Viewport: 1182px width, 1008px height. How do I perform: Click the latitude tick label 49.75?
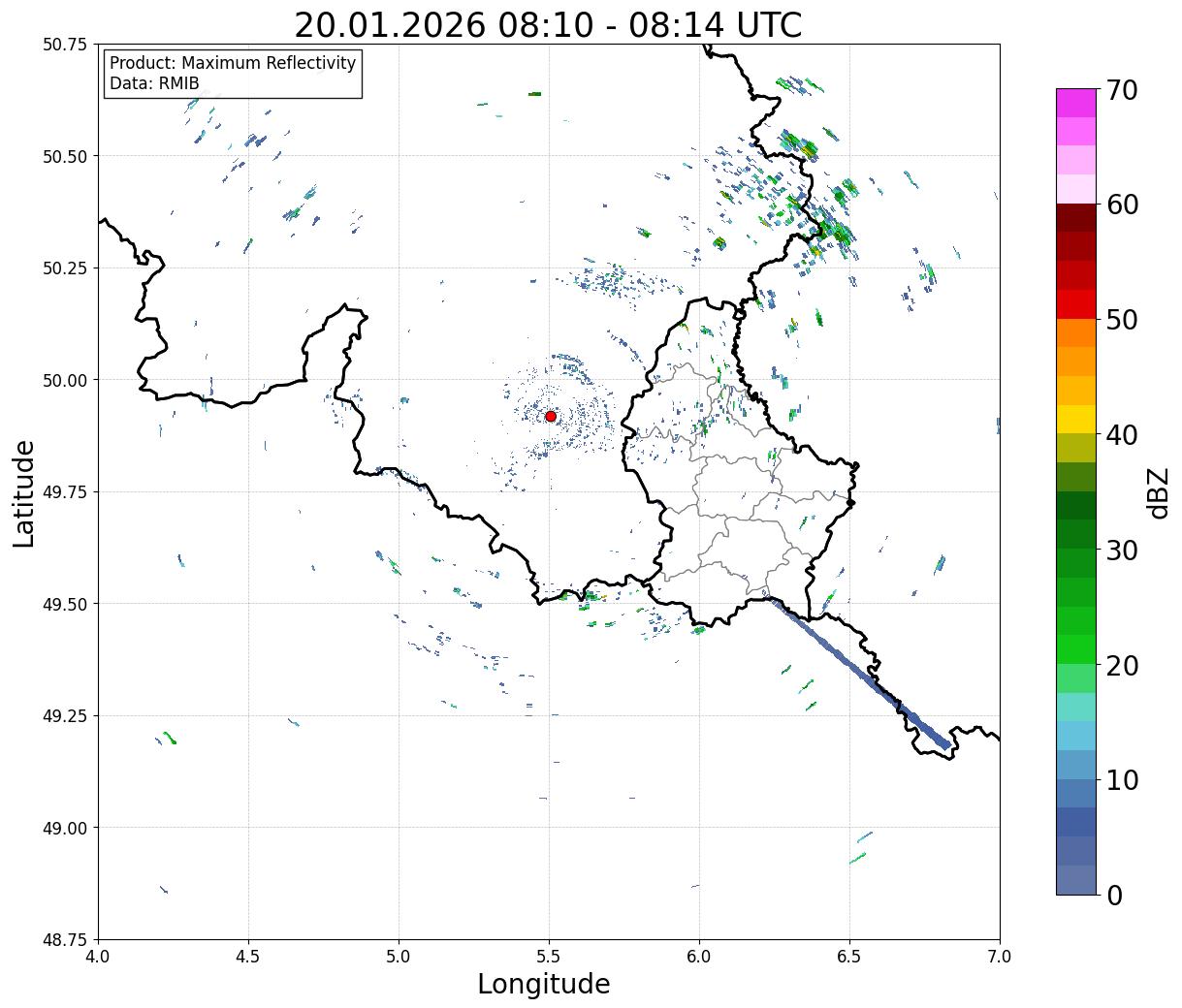click(x=66, y=492)
